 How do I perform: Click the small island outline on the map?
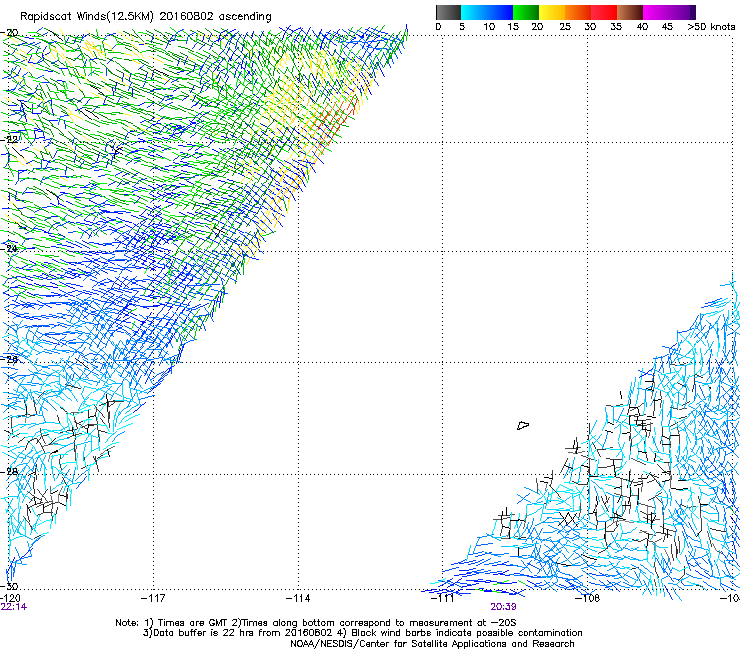pyautogui.click(x=523, y=426)
